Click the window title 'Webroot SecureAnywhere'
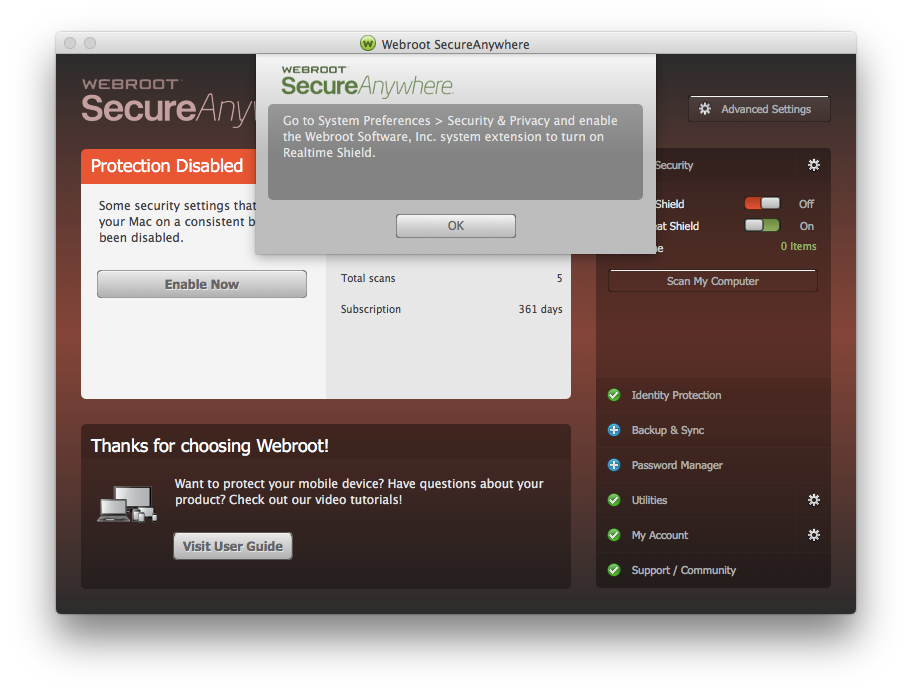This screenshot has height=694, width=912. 455,44
